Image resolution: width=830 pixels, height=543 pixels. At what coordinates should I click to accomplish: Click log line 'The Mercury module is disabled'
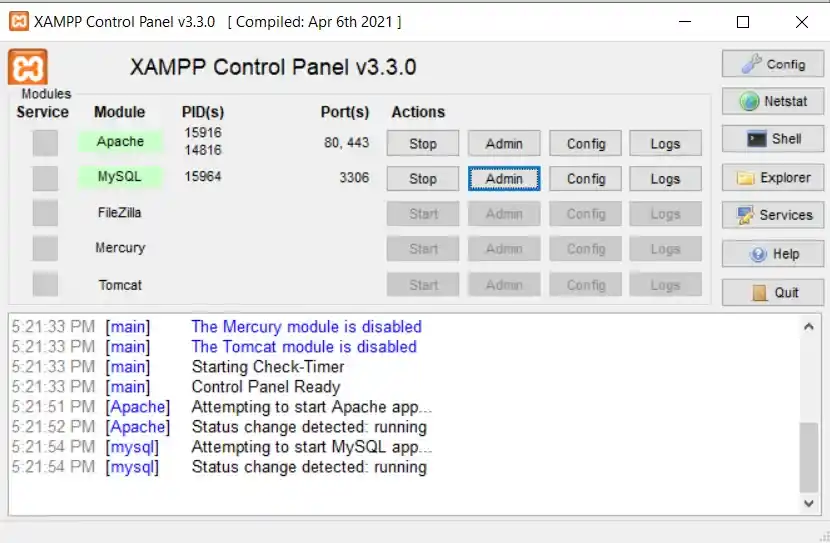[306, 327]
